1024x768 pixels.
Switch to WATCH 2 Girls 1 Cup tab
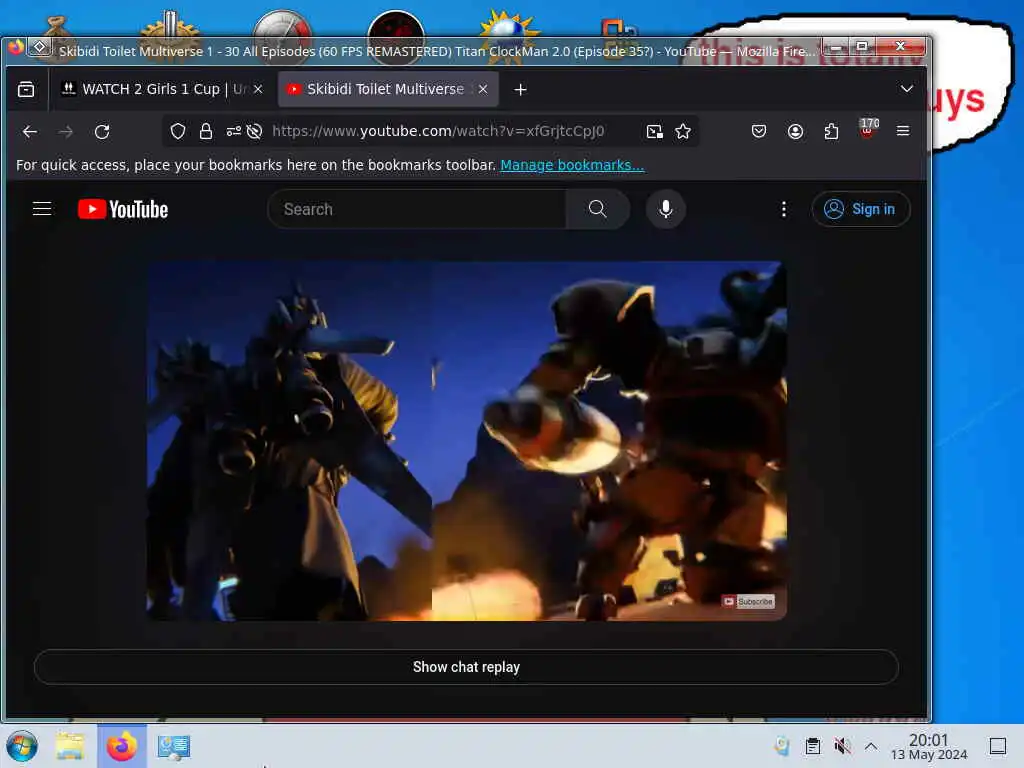click(x=162, y=89)
